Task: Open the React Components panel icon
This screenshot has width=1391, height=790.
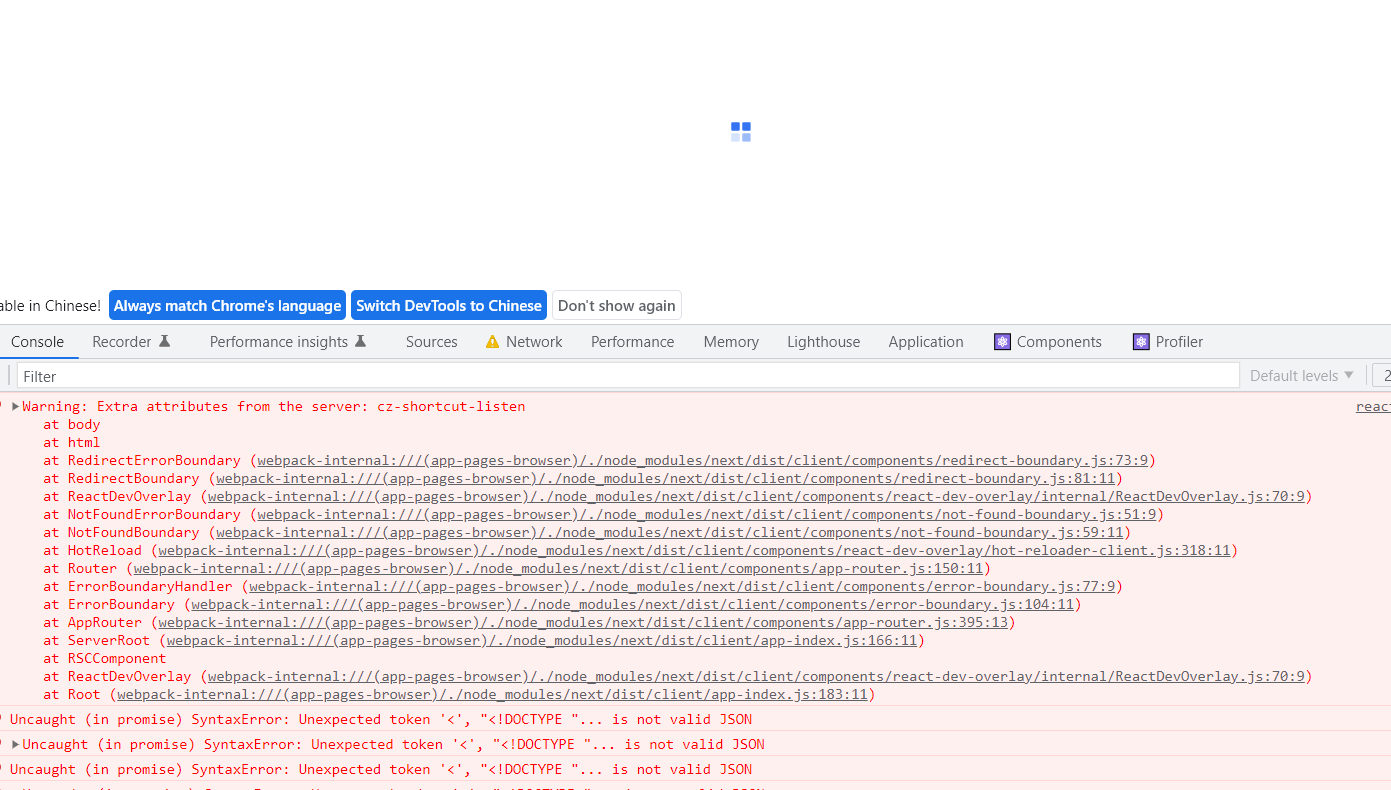Action: coord(1002,341)
